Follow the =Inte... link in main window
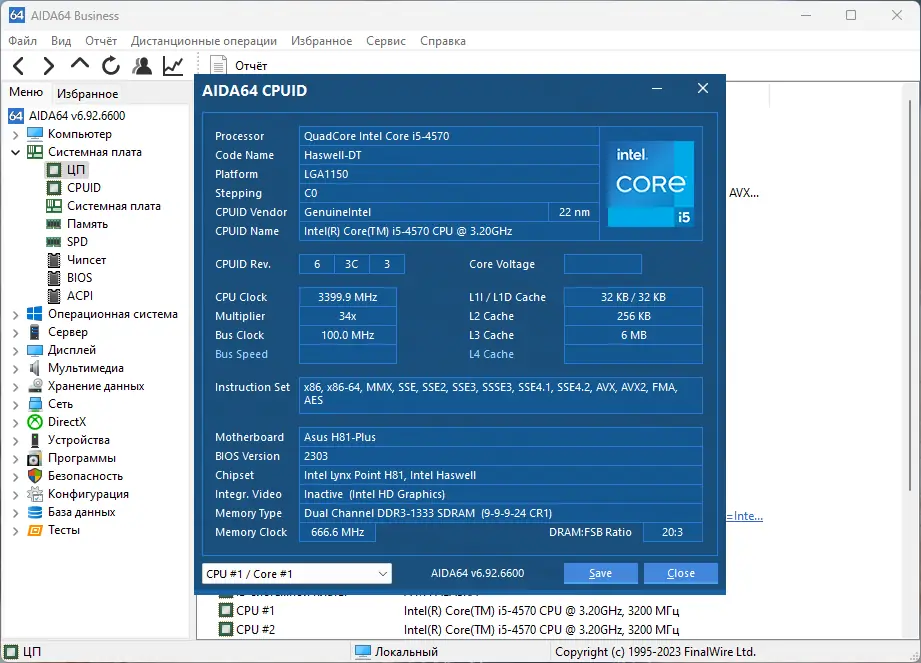Viewport: 921px width, 663px height. point(745,516)
